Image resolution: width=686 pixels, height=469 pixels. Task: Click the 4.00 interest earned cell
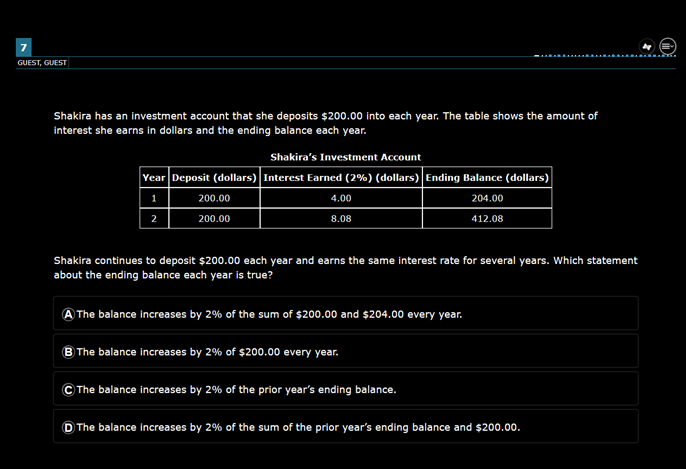point(341,198)
